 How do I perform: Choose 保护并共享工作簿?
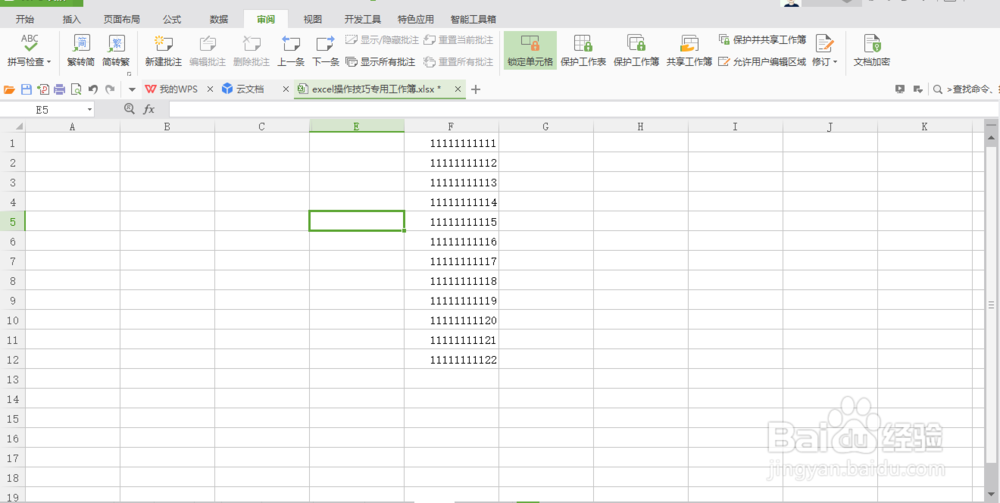coord(762,40)
